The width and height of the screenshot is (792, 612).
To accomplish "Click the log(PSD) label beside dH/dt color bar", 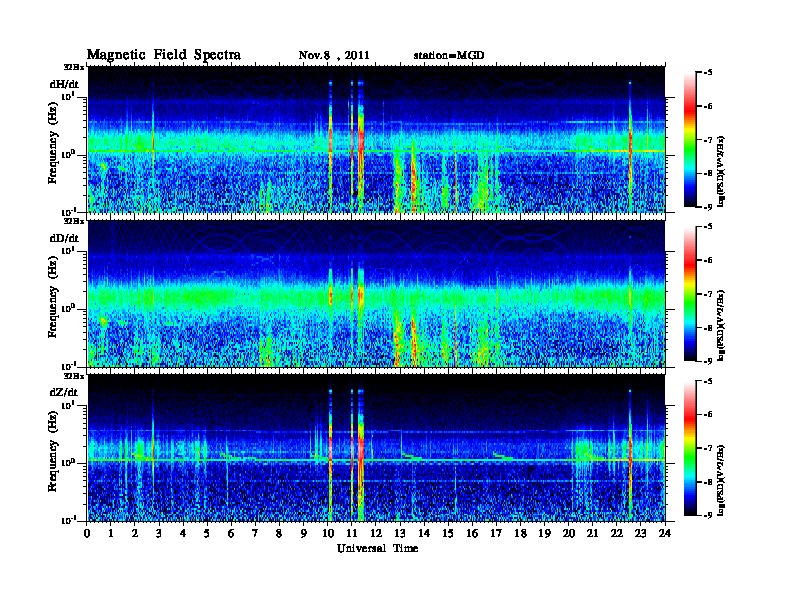I will point(722,171).
